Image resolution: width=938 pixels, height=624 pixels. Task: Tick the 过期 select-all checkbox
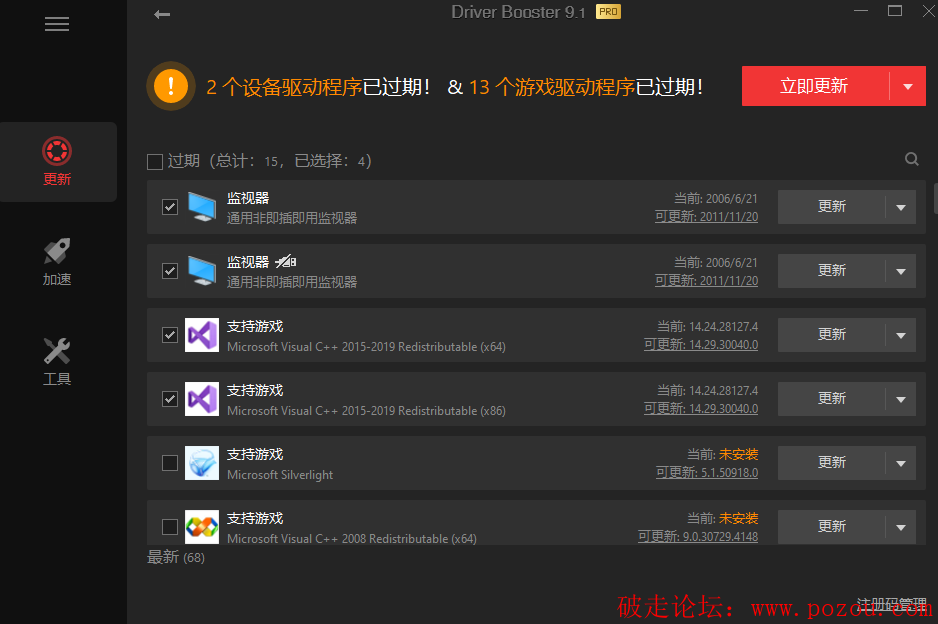click(x=155, y=162)
